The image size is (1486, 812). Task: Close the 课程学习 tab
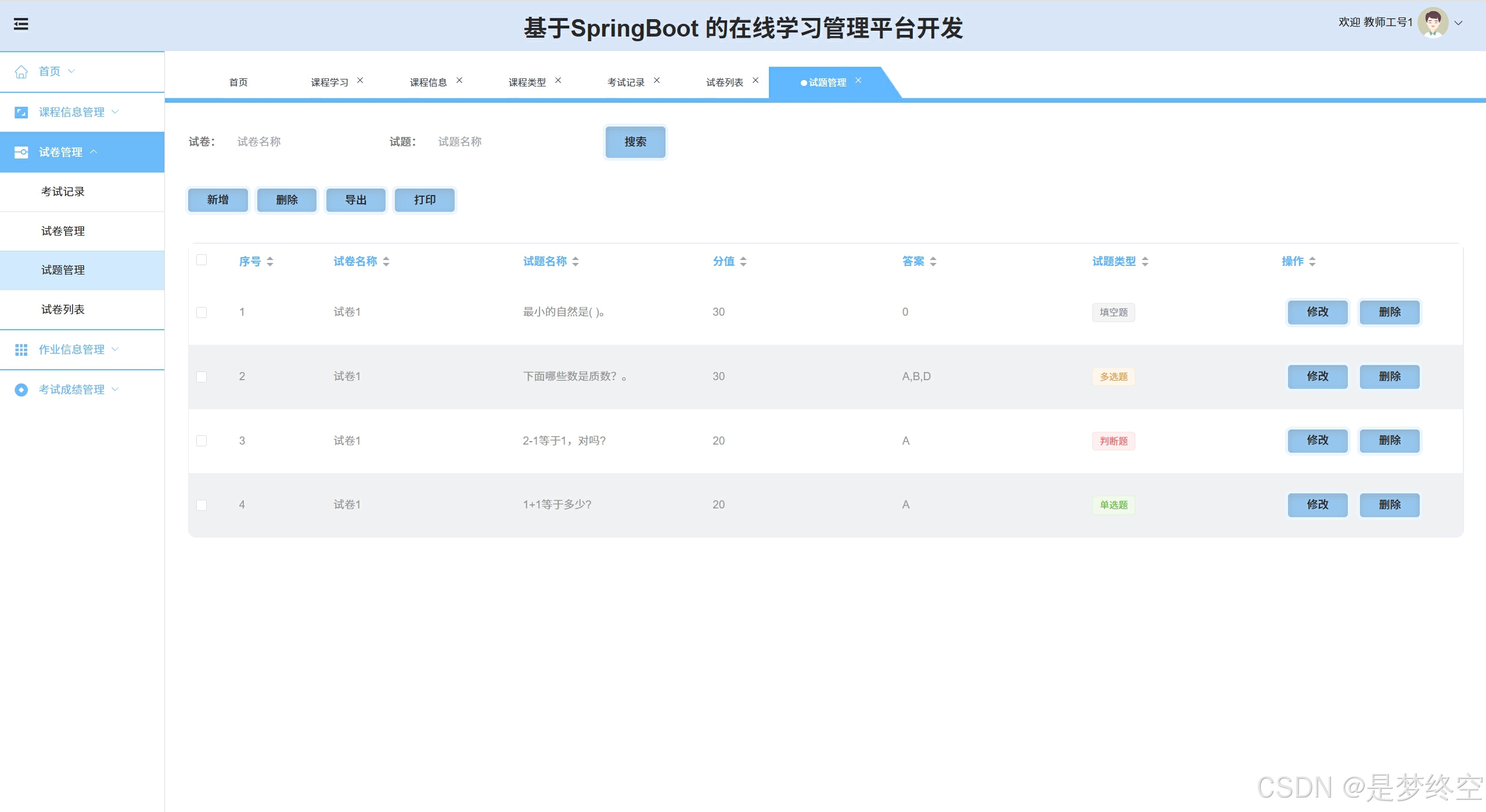[360, 80]
